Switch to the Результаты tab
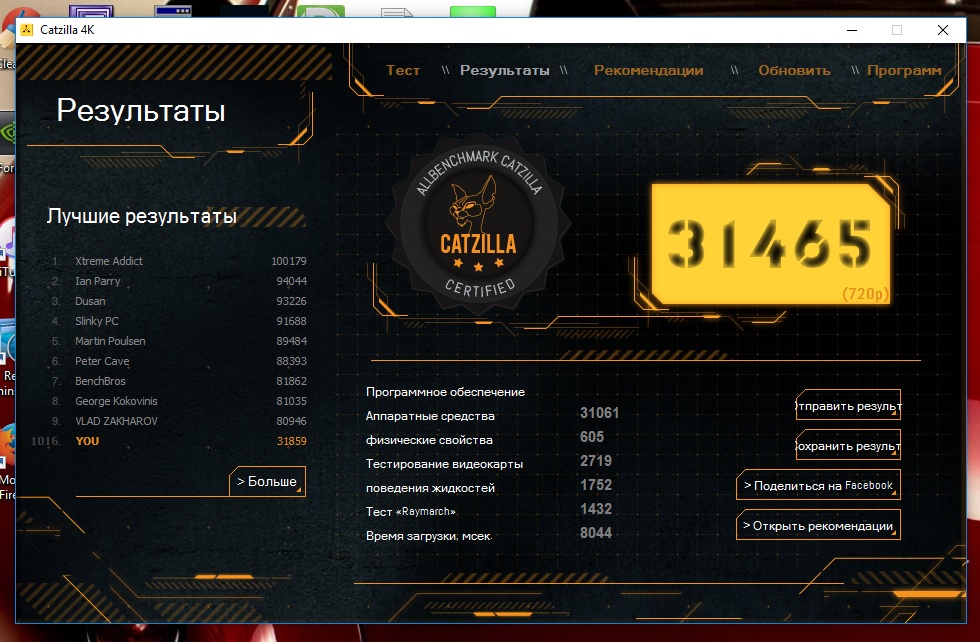This screenshot has width=980, height=642. tap(504, 71)
